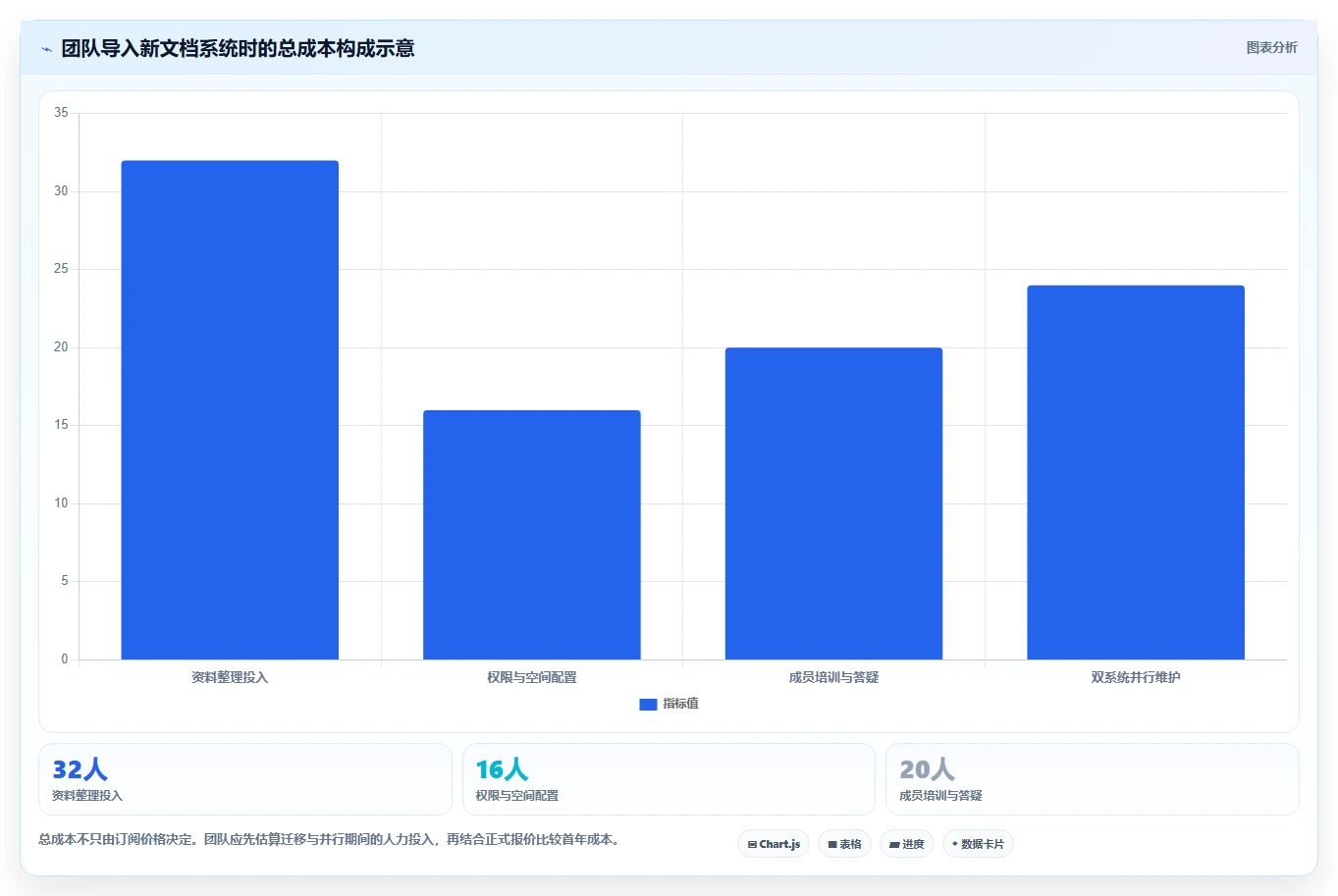The height and width of the screenshot is (896, 1338).
Task: Toggle the 指标值 legend color swatch
Action: (x=648, y=705)
